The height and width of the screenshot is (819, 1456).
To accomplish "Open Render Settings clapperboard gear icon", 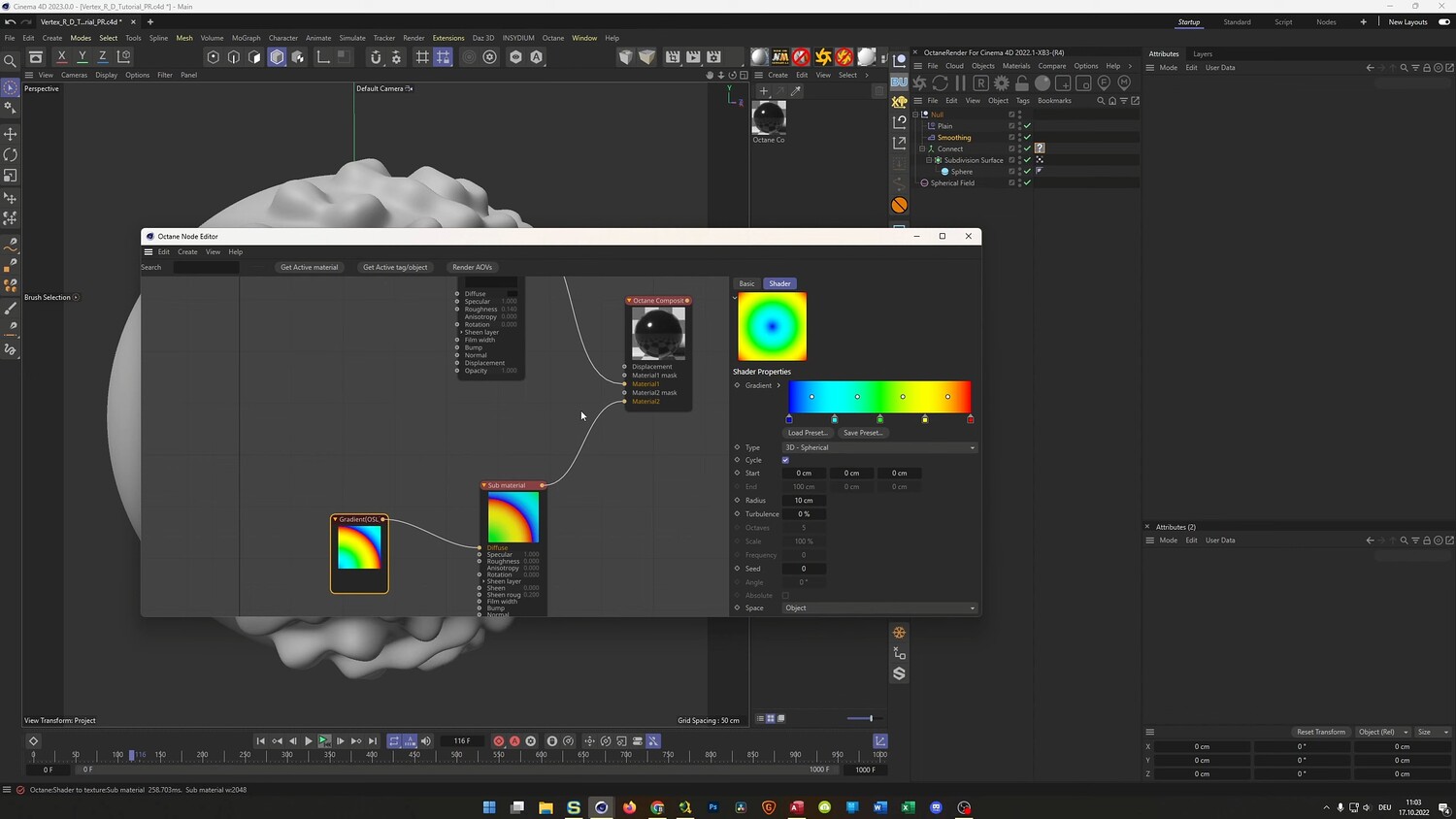I will tap(713, 57).
